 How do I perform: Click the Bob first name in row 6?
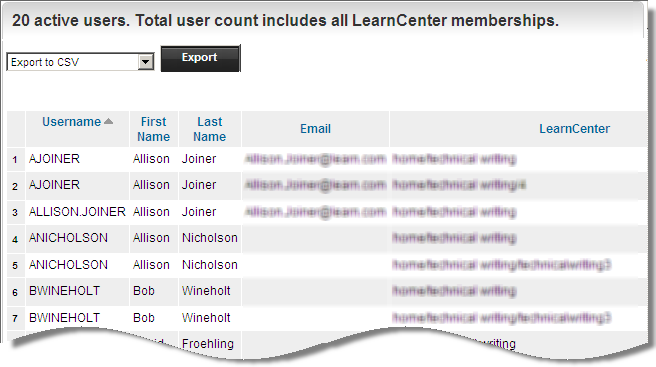[x=144, y=291]
